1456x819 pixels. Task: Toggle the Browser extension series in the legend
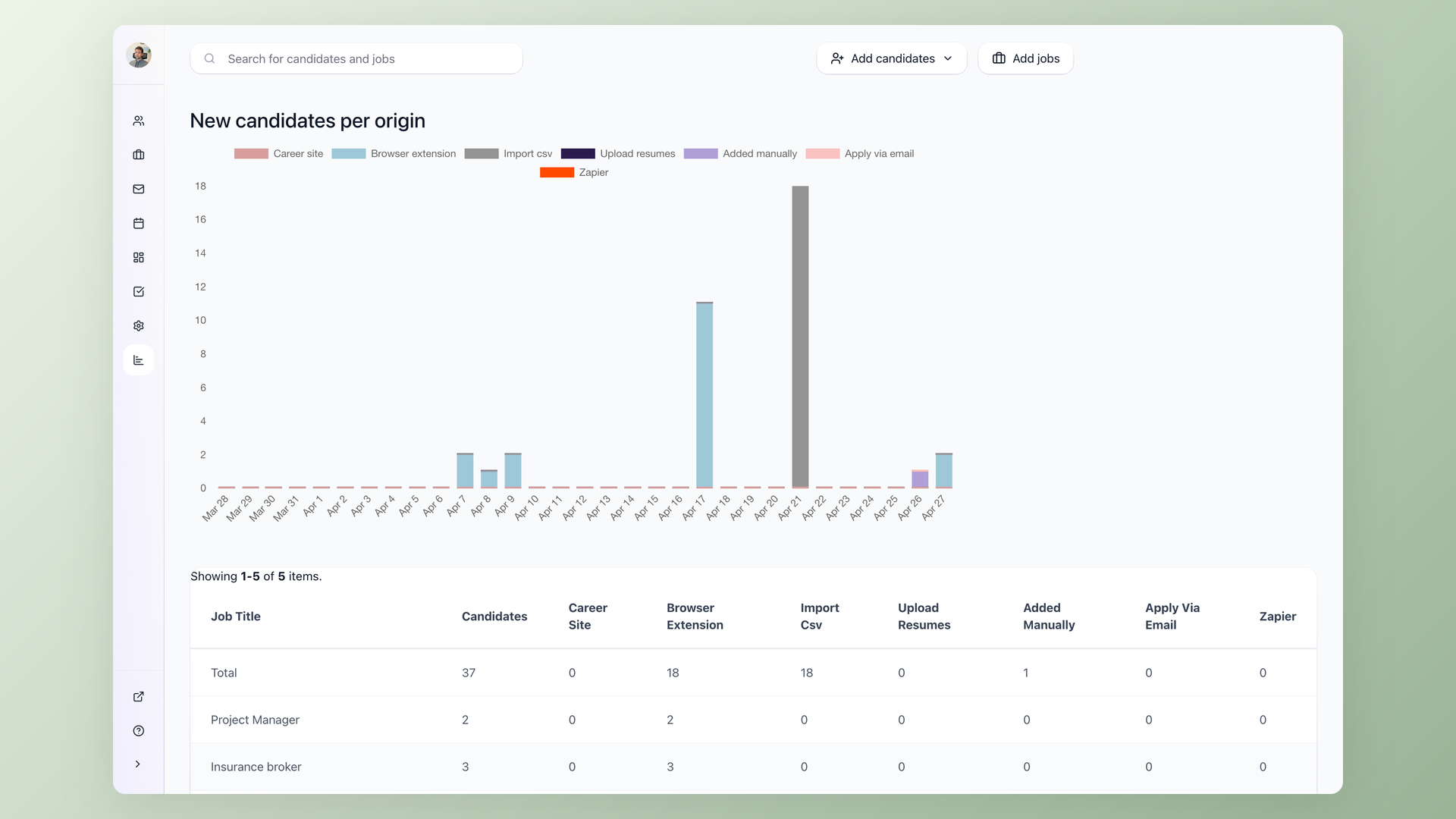(394, 153)
